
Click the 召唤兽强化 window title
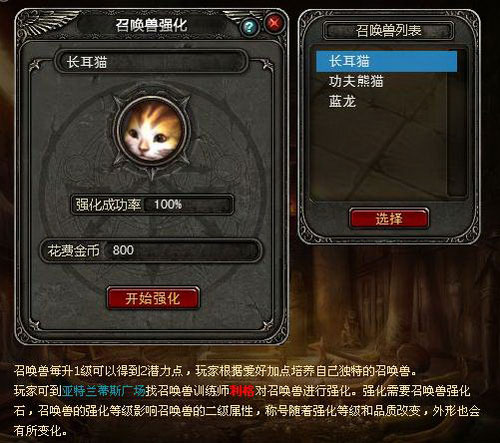(151, 25)
